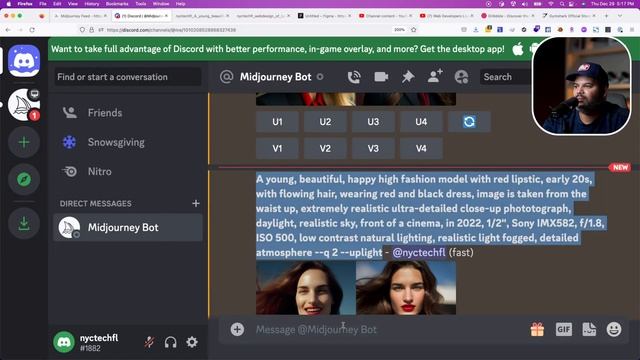Click the Download Apps arrow icon
Screen dimensions: 640x360
pyautogui.click(x=24, y=223)
